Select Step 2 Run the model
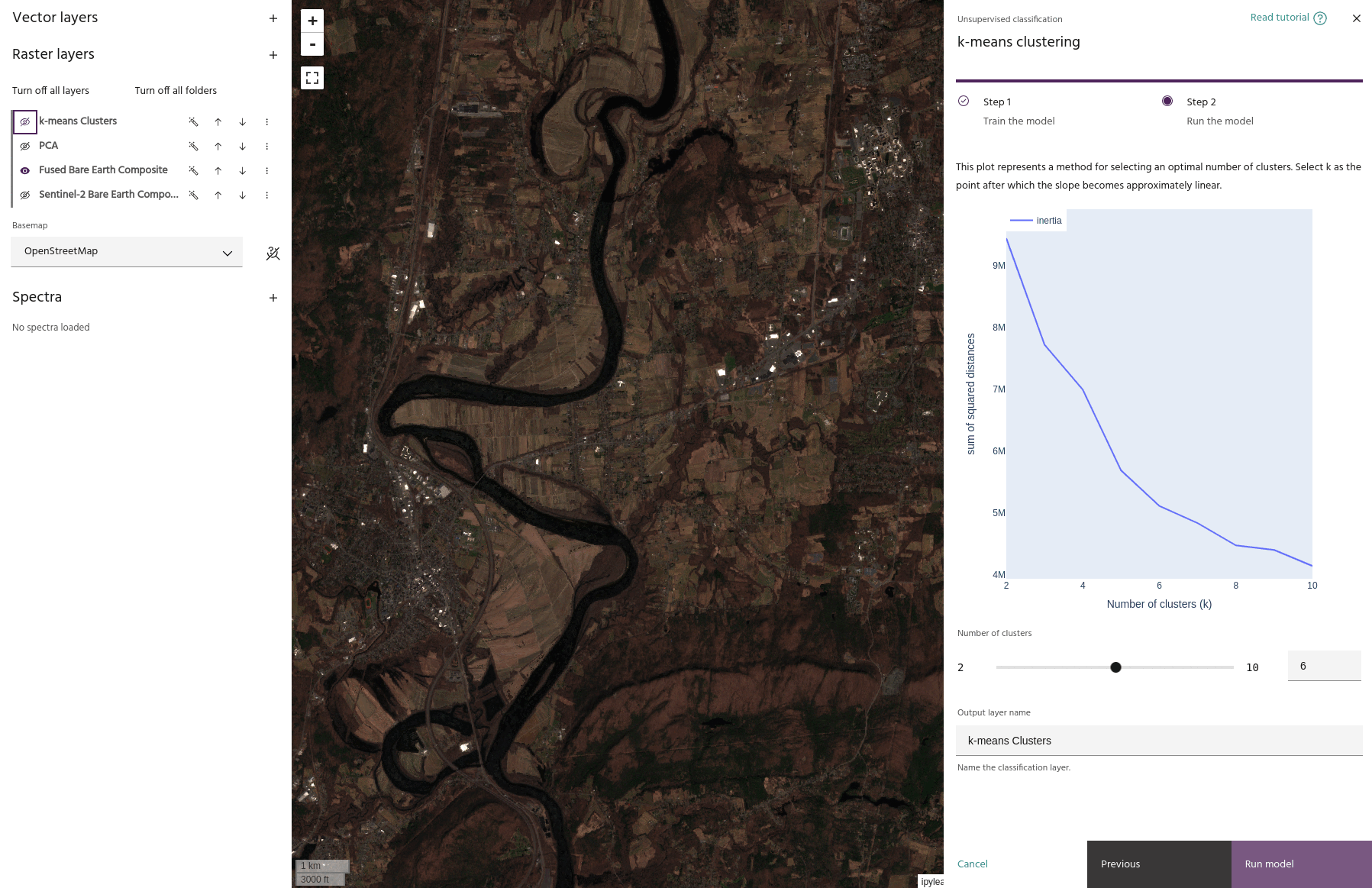The width and height of the screenshot is (1372, 888). pyautogui.click(x=1220, y=111)
